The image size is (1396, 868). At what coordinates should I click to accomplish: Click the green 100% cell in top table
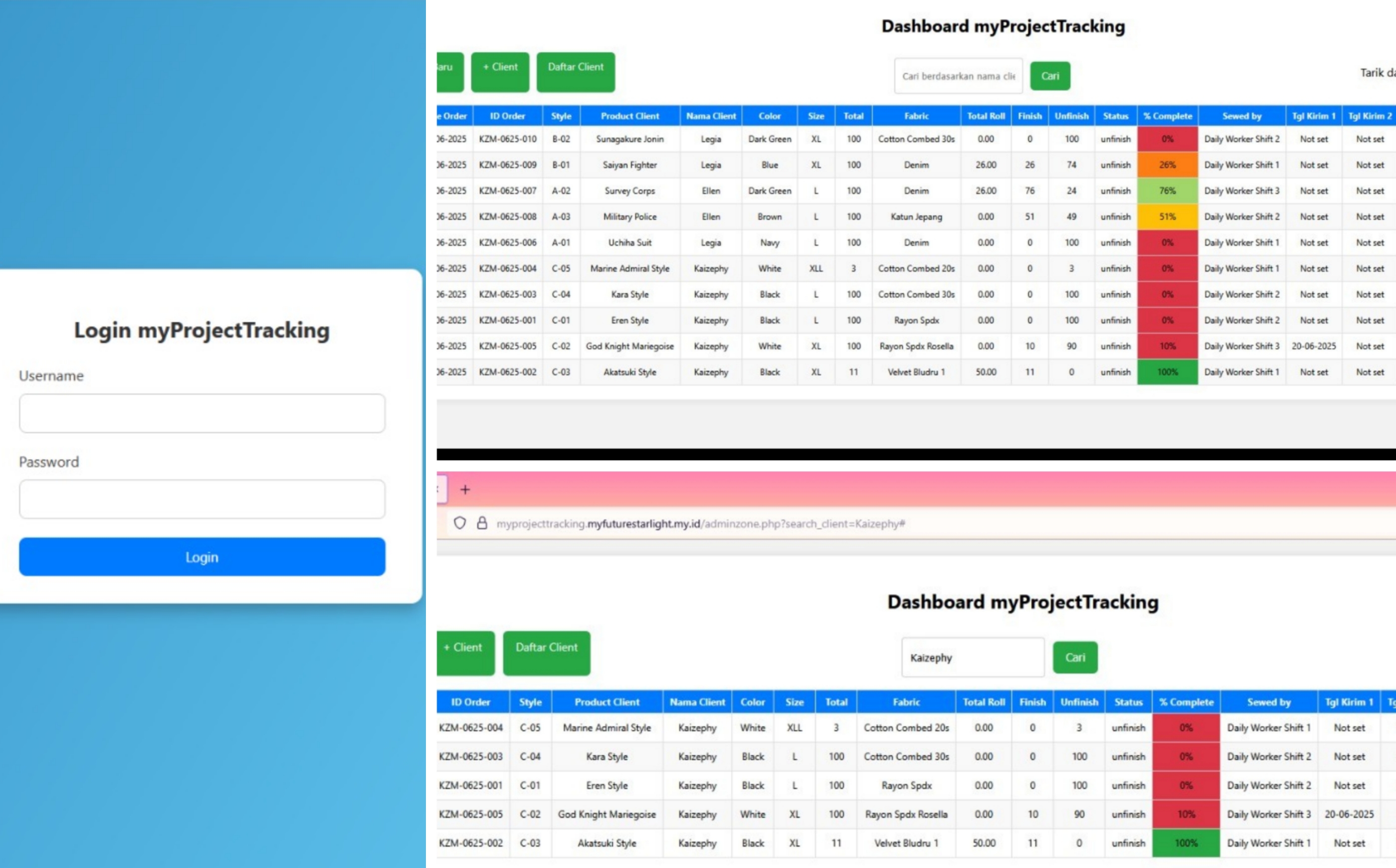(x=1168, y=372)
